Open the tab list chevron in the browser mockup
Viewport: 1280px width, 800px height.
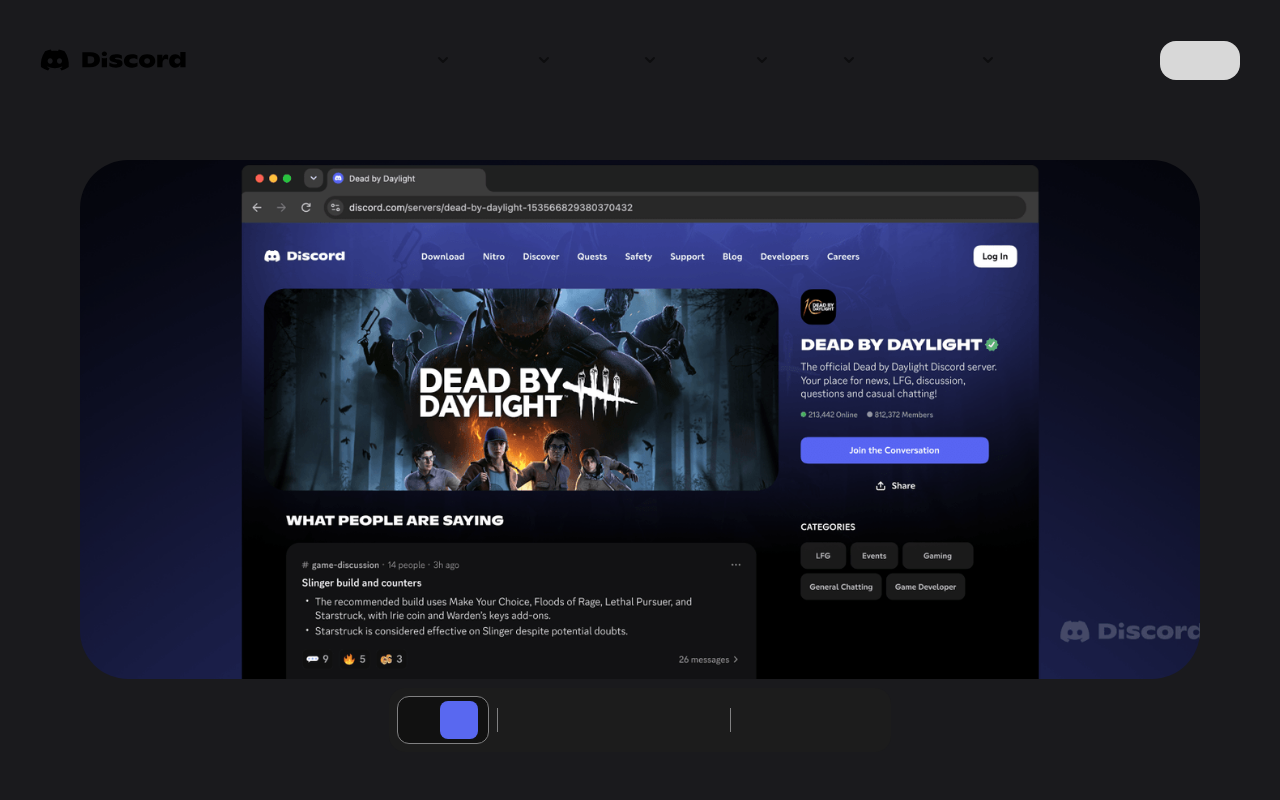(313, 178)
